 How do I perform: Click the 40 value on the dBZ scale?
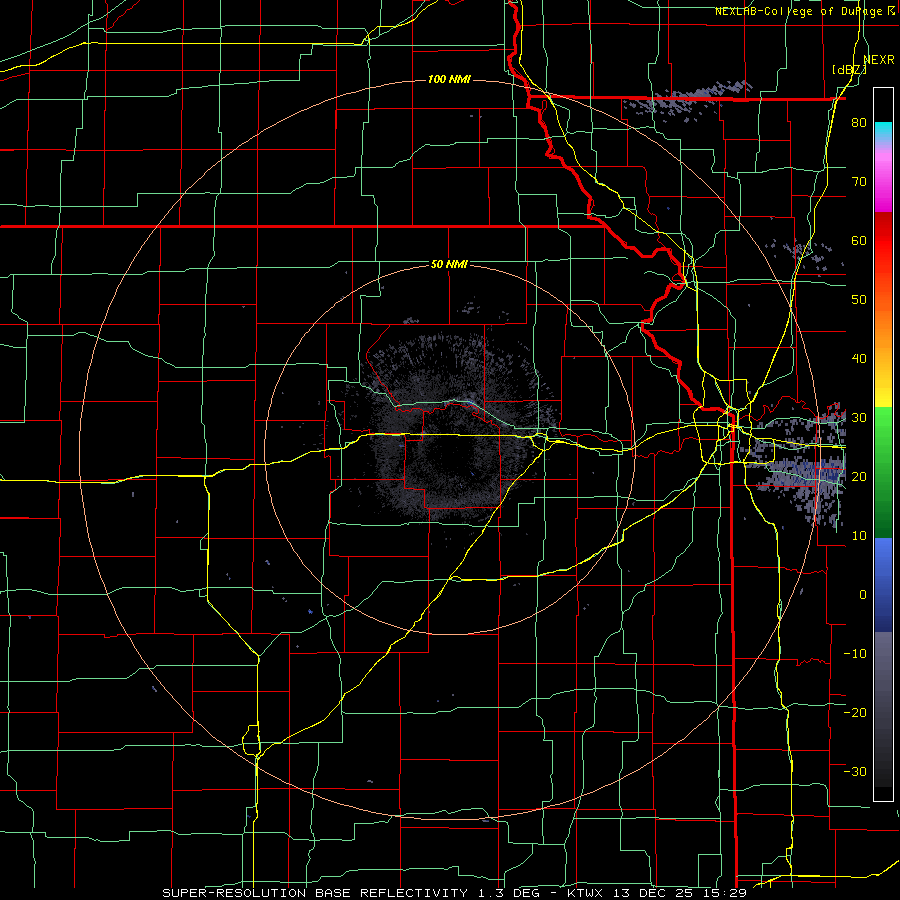[859, 359]
